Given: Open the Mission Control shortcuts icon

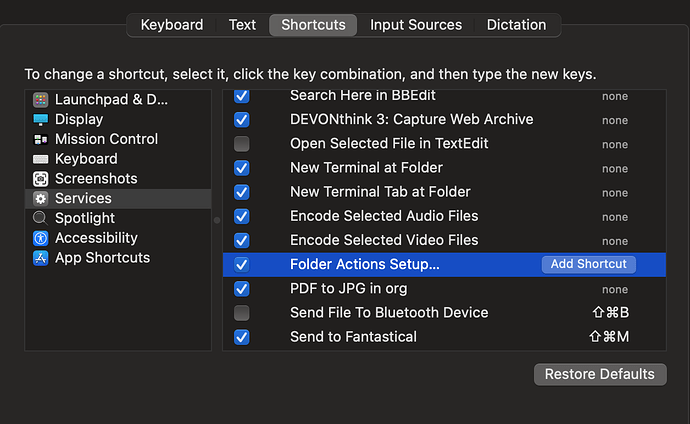Looking at the screenshot, I should pos(40,139).
